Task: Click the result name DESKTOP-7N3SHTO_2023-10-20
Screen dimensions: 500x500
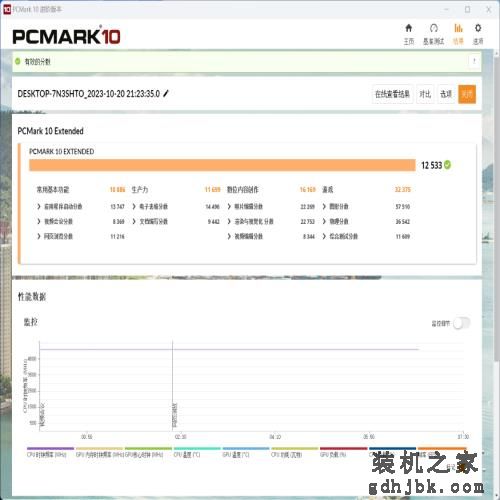Action: 89,94
